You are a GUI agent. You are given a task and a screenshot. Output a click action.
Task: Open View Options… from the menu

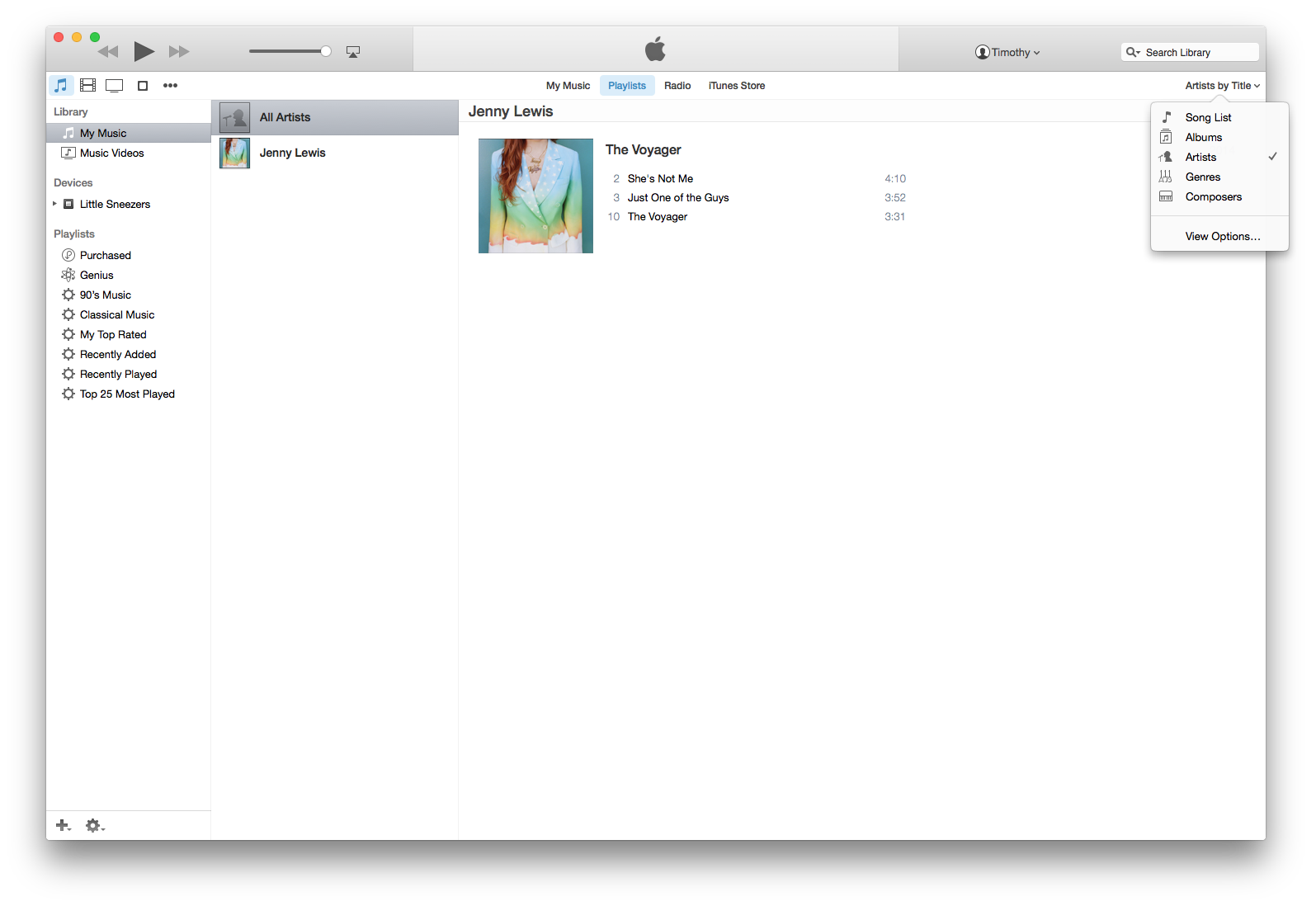point(1219,236)
